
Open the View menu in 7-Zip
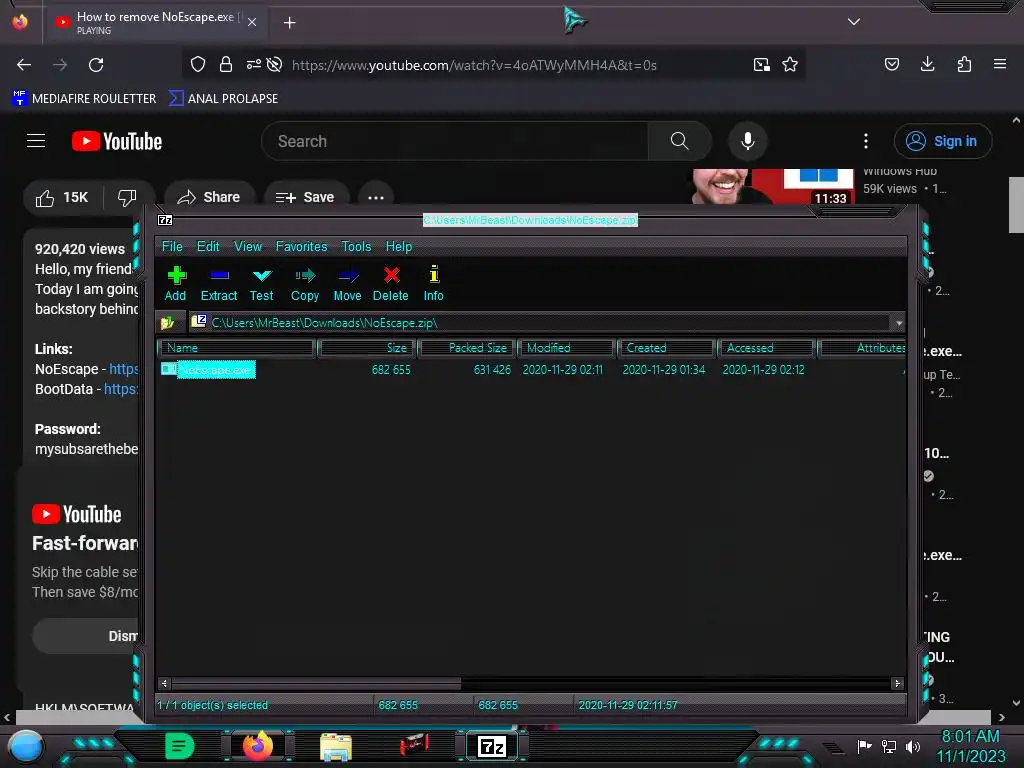(x=248, y=246)
